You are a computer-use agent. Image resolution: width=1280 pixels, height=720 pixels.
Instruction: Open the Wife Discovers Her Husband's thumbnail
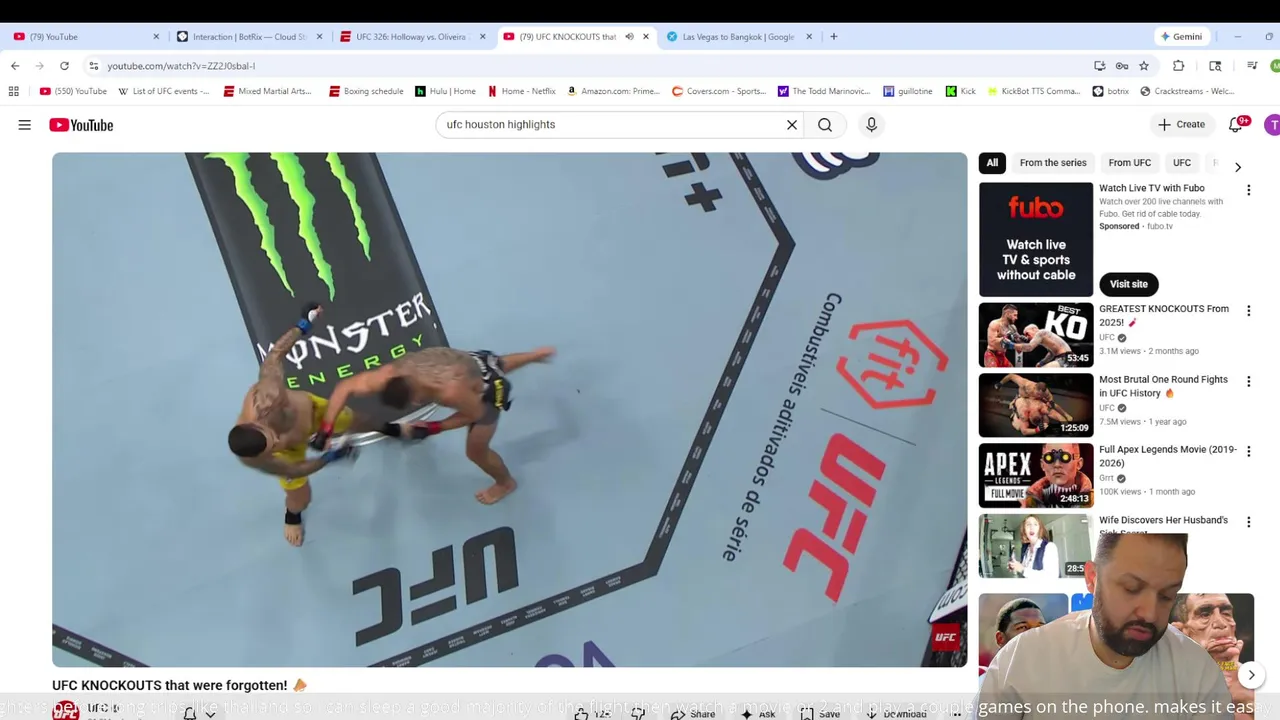click(1036, 546)
